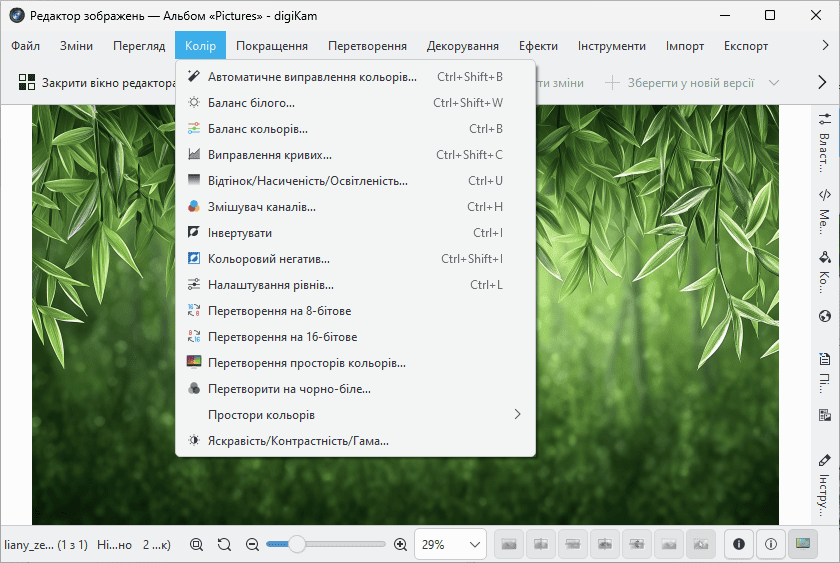Choose Відтінок/Насиченість/Освітленість entry
The image size is (840, 563).
tap(355, 181)
